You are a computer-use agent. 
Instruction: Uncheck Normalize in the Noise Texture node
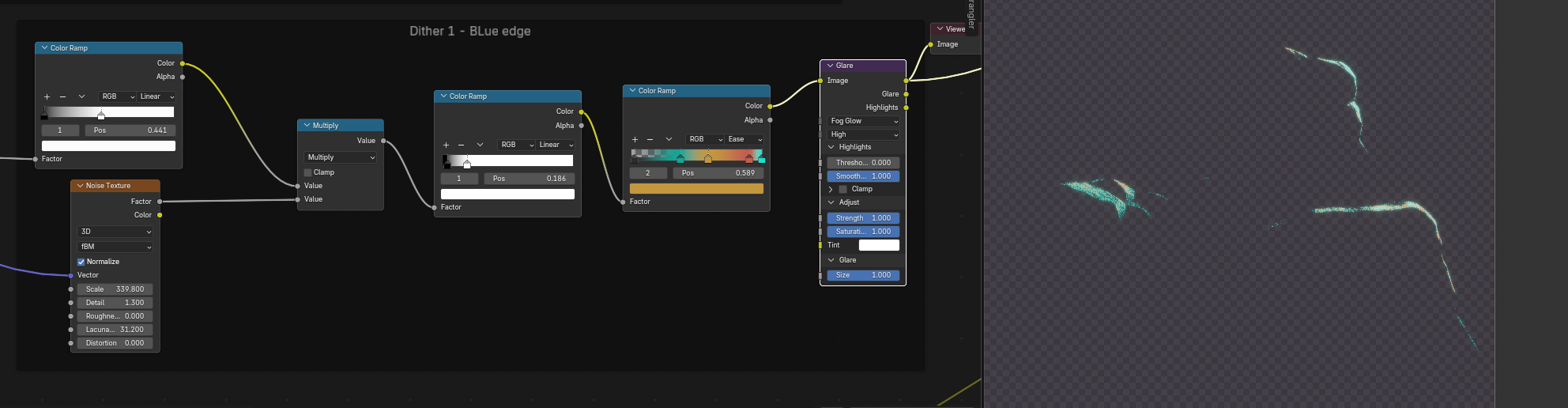(x=81, y=262)
